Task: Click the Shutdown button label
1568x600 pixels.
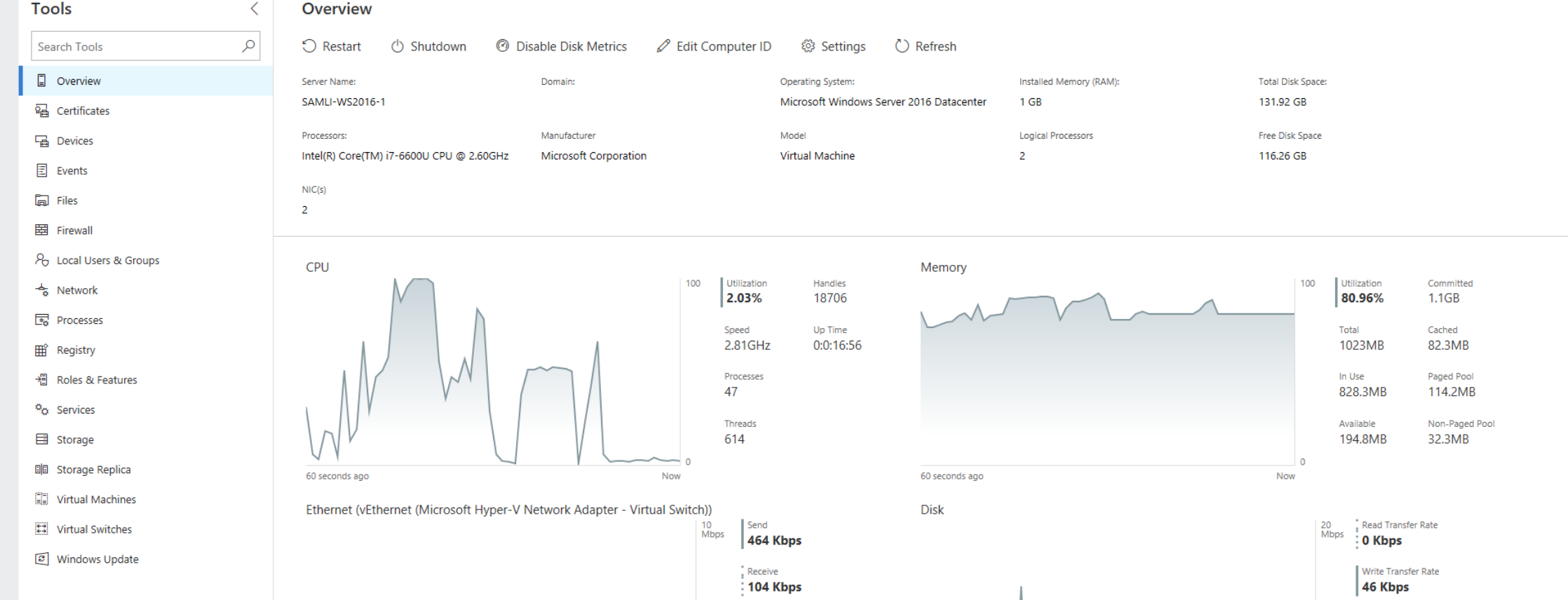Action: 438,46
